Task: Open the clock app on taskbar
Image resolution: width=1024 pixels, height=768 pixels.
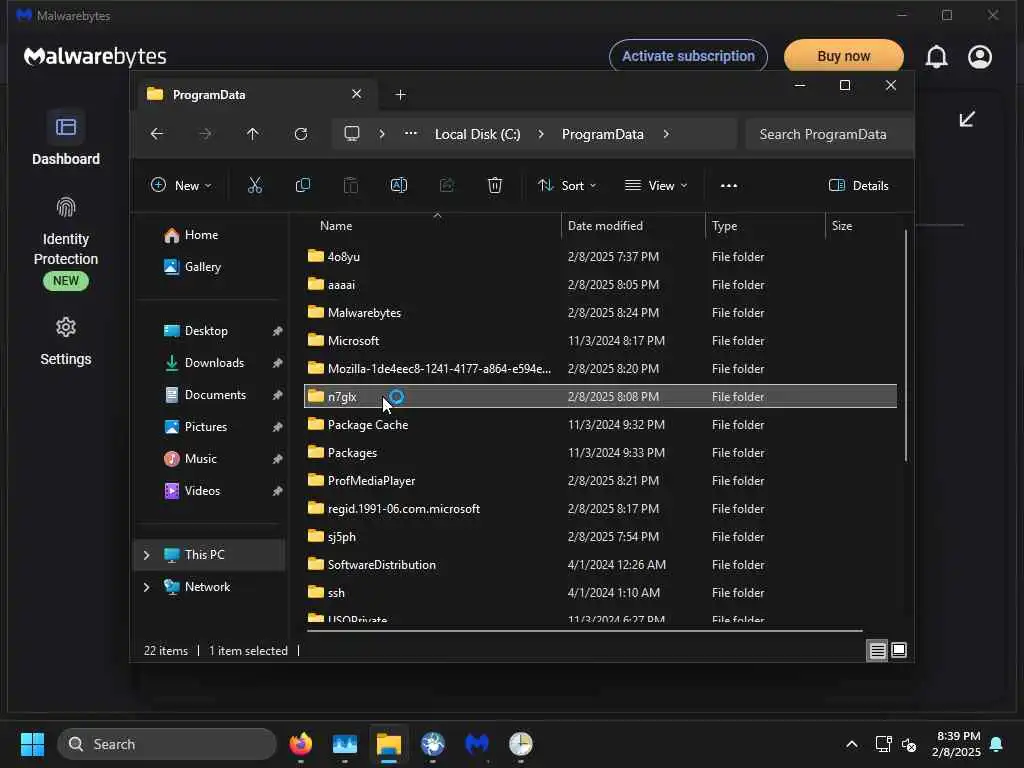Action: (520, 744)
